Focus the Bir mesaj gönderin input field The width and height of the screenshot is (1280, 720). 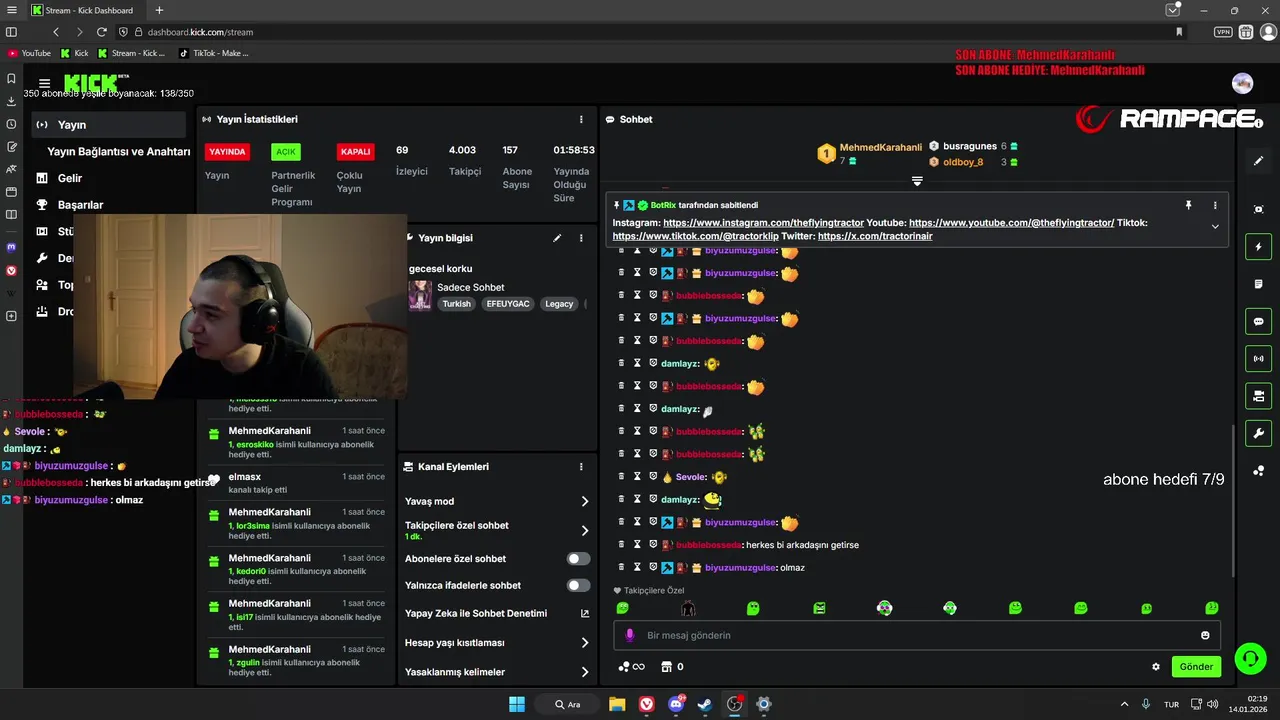click(915, 635)
